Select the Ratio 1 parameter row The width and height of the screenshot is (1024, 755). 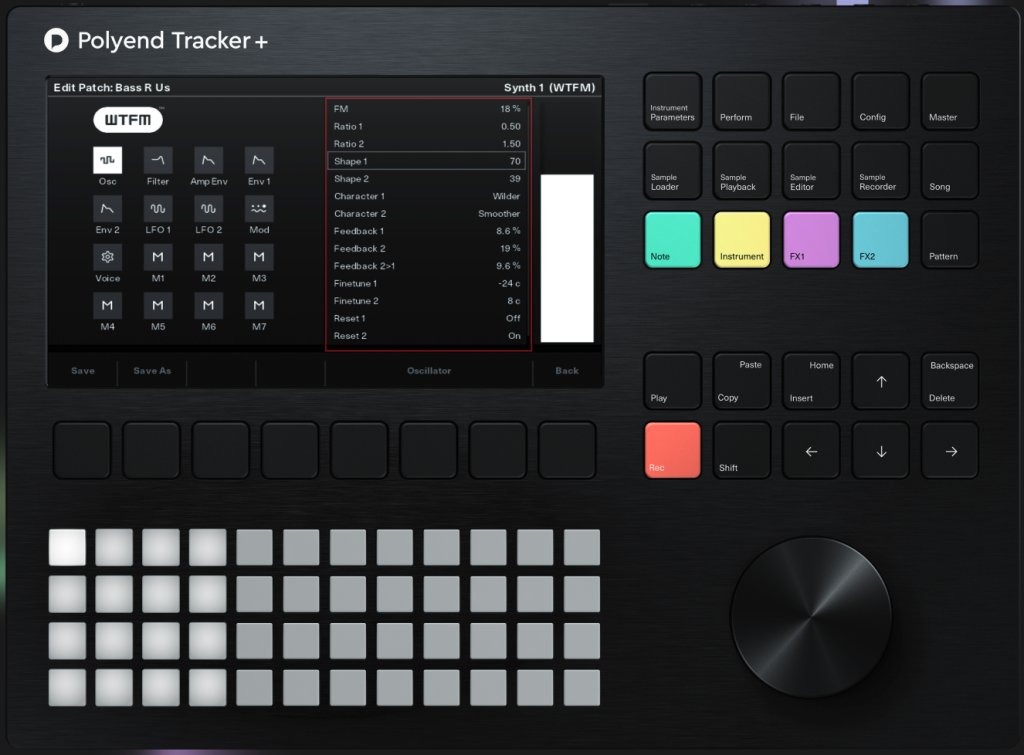tap(427, 126)
